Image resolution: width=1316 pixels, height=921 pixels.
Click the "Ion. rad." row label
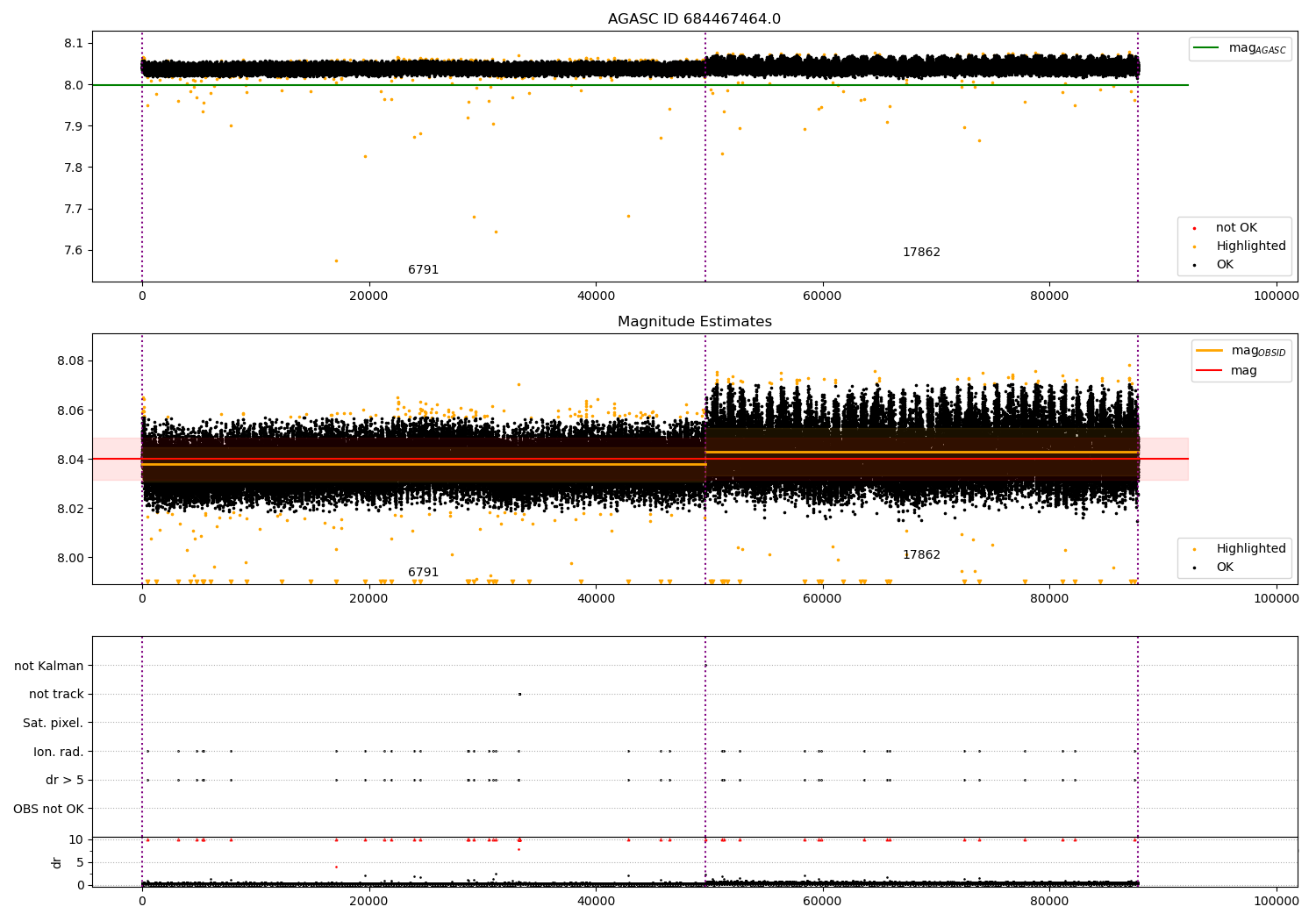click(x=59, y=752)
